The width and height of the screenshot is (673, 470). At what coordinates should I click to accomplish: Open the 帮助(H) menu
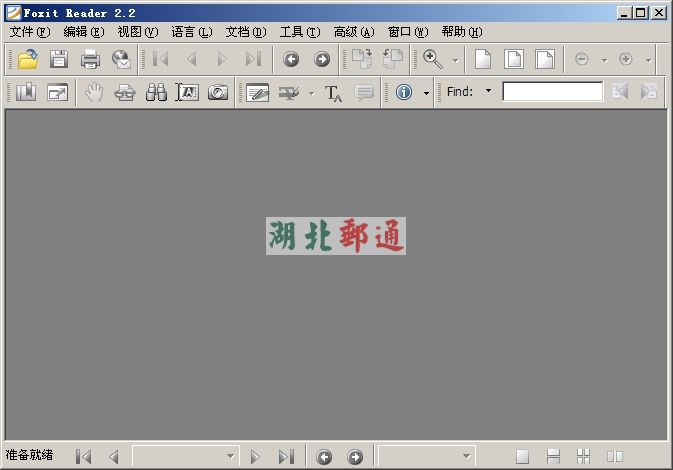462,32
